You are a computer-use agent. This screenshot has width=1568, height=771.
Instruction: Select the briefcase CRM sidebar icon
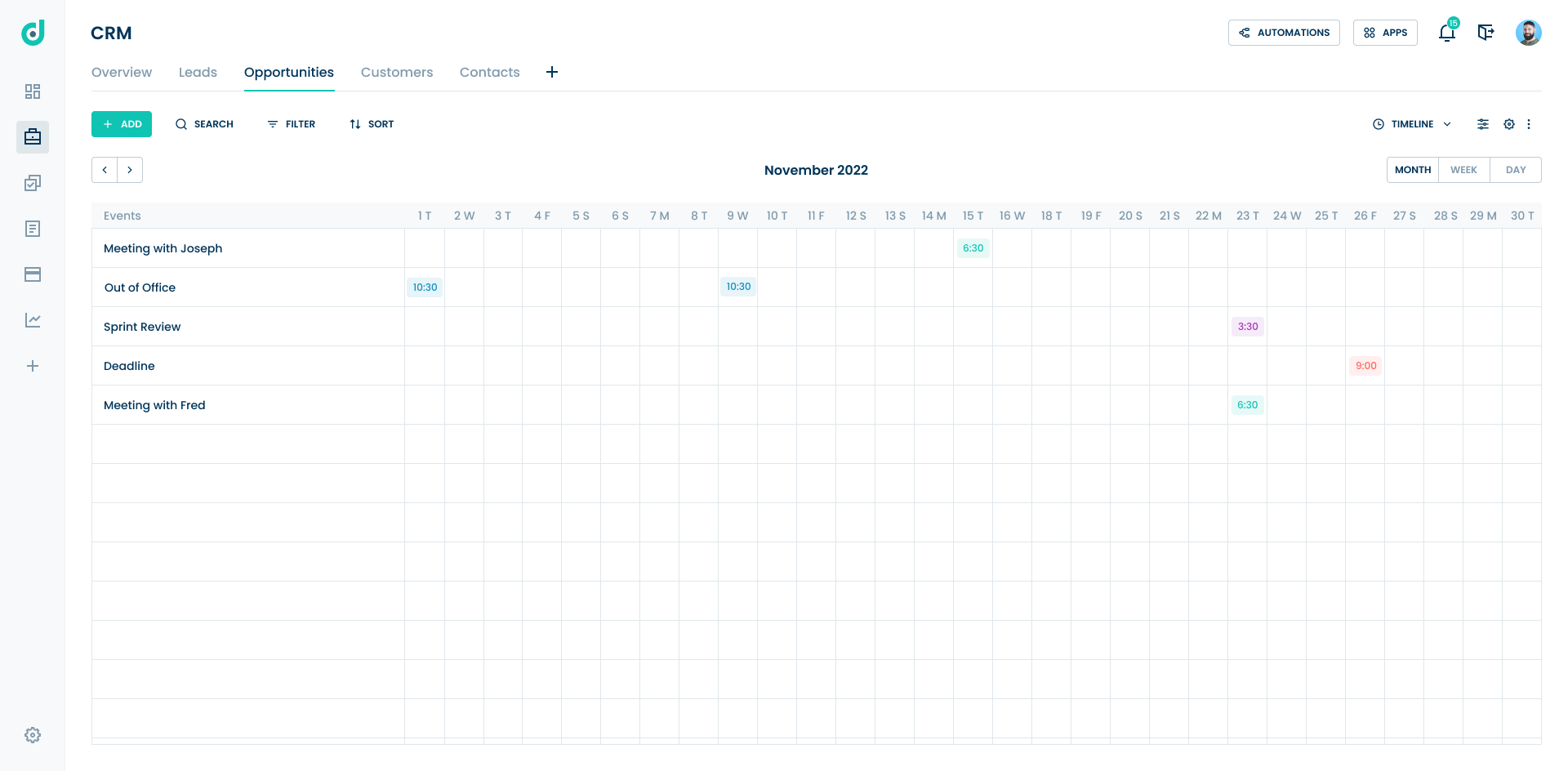[x=33, y=137]
